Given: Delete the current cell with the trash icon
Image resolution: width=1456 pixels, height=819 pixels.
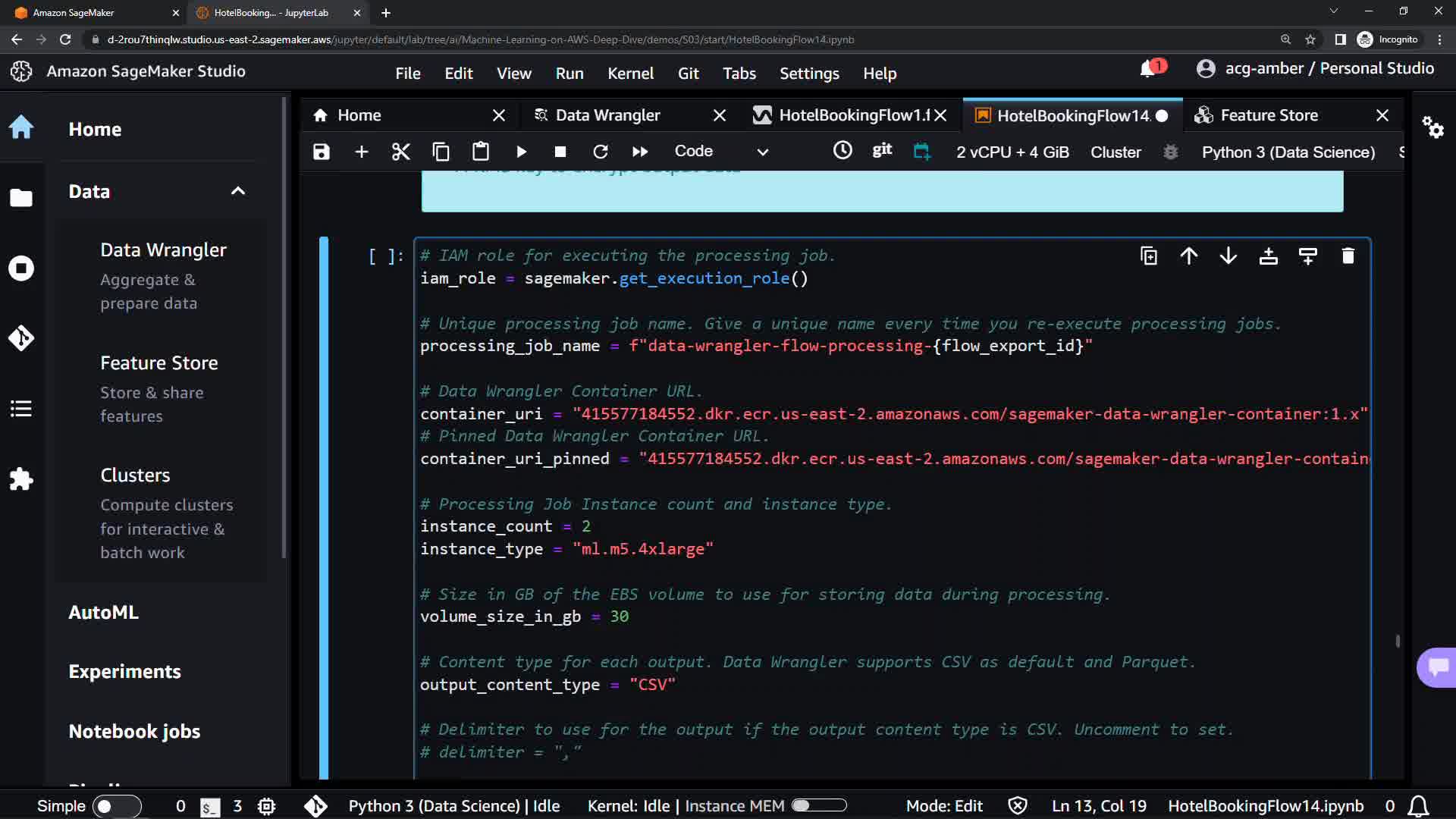Looking at the screenshot, I should point(1348,256).
